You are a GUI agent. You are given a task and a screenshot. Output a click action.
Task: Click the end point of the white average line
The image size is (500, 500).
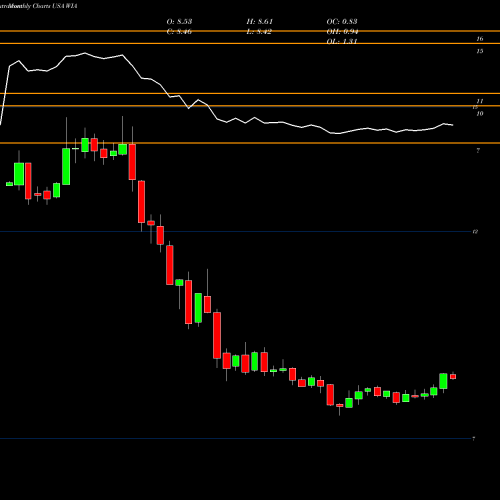coord(453,125)
